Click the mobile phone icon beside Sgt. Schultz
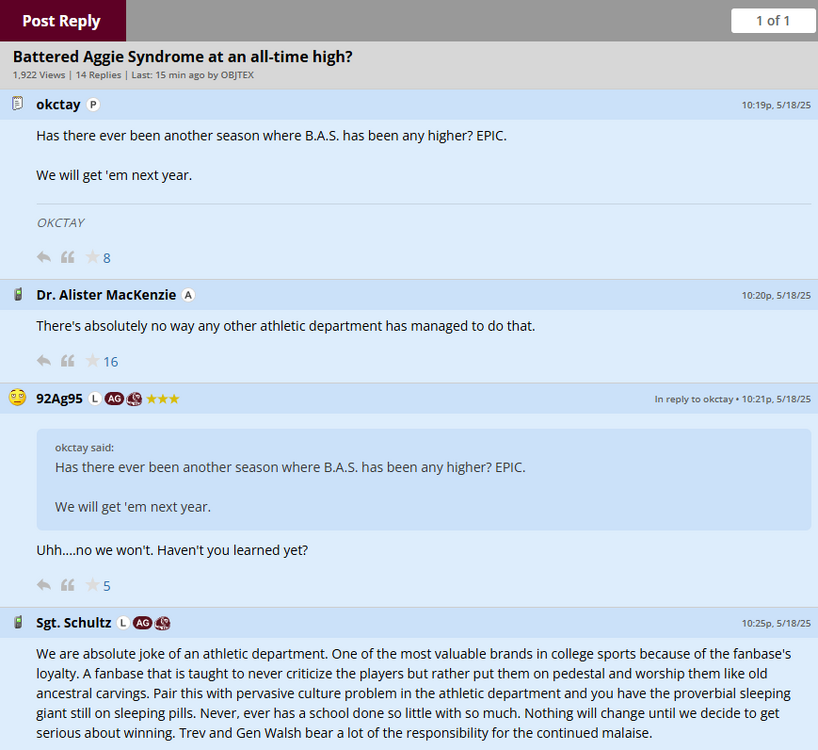Image resolution: width=818 pixels, height=750 pixels. [x=17, y=623]
